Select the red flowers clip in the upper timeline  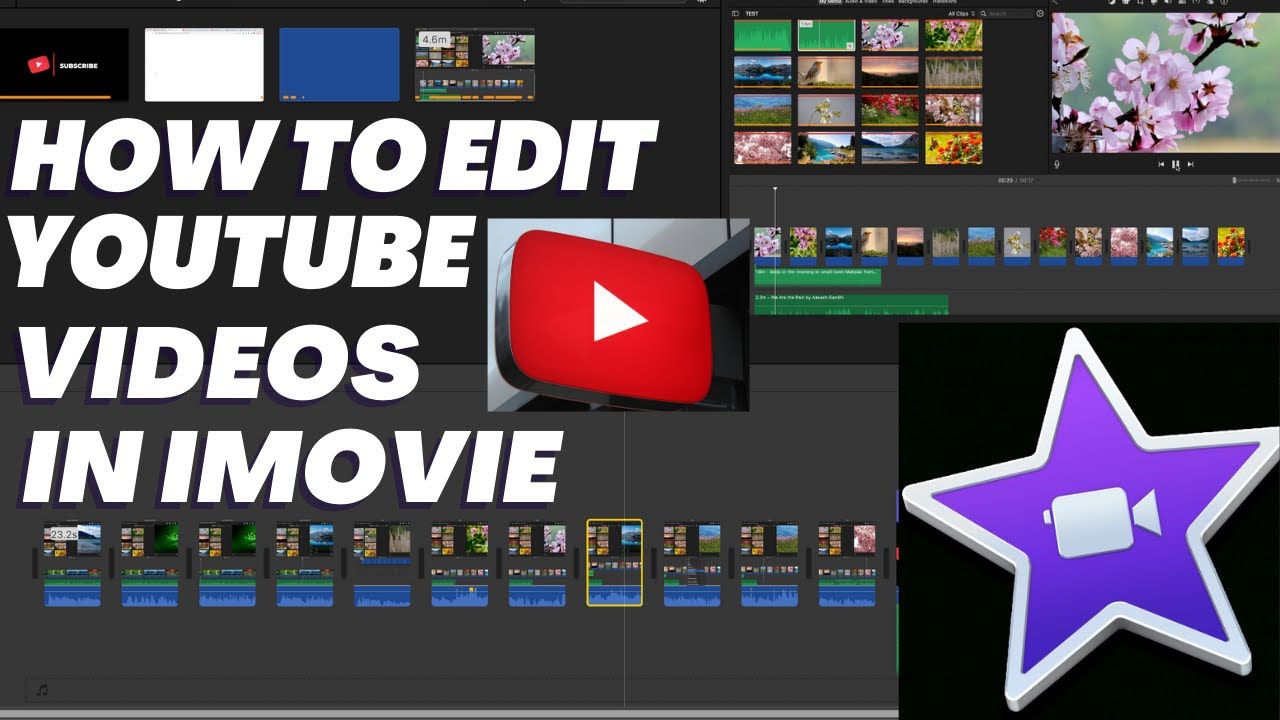1053,246
